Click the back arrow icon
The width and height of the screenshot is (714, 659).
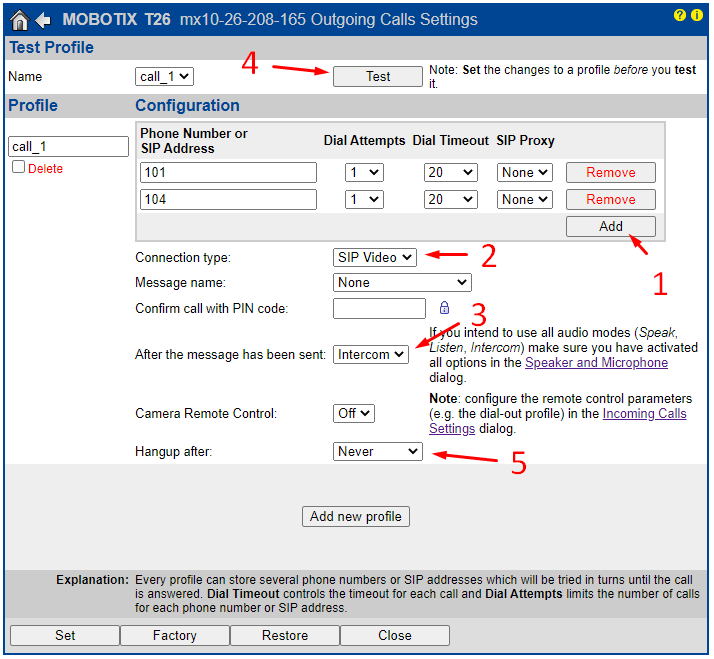(43, 20)
